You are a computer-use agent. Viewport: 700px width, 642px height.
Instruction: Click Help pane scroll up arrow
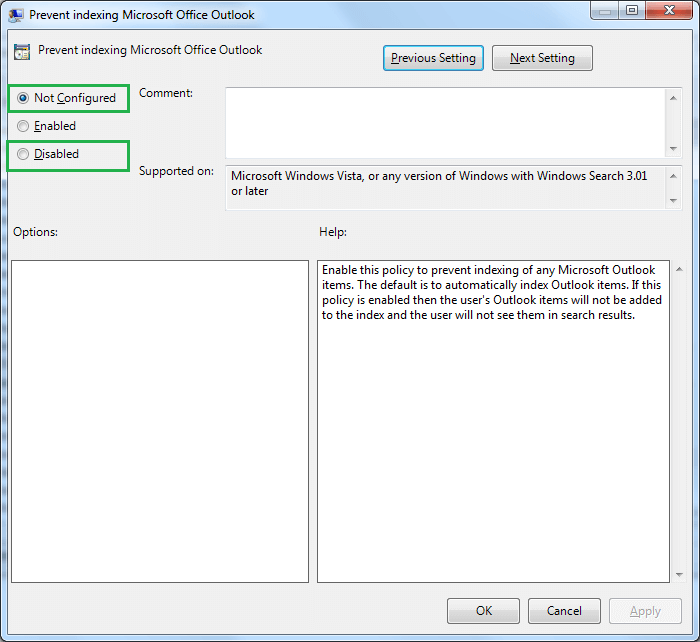(x=679, y=269)
